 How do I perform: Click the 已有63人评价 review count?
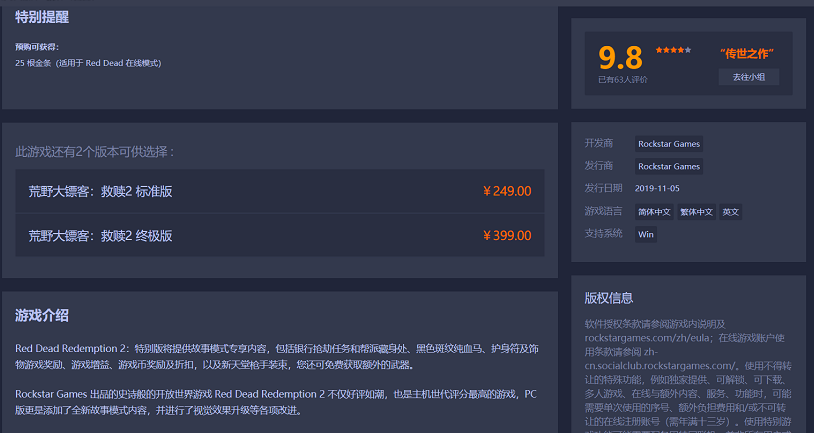622,79
